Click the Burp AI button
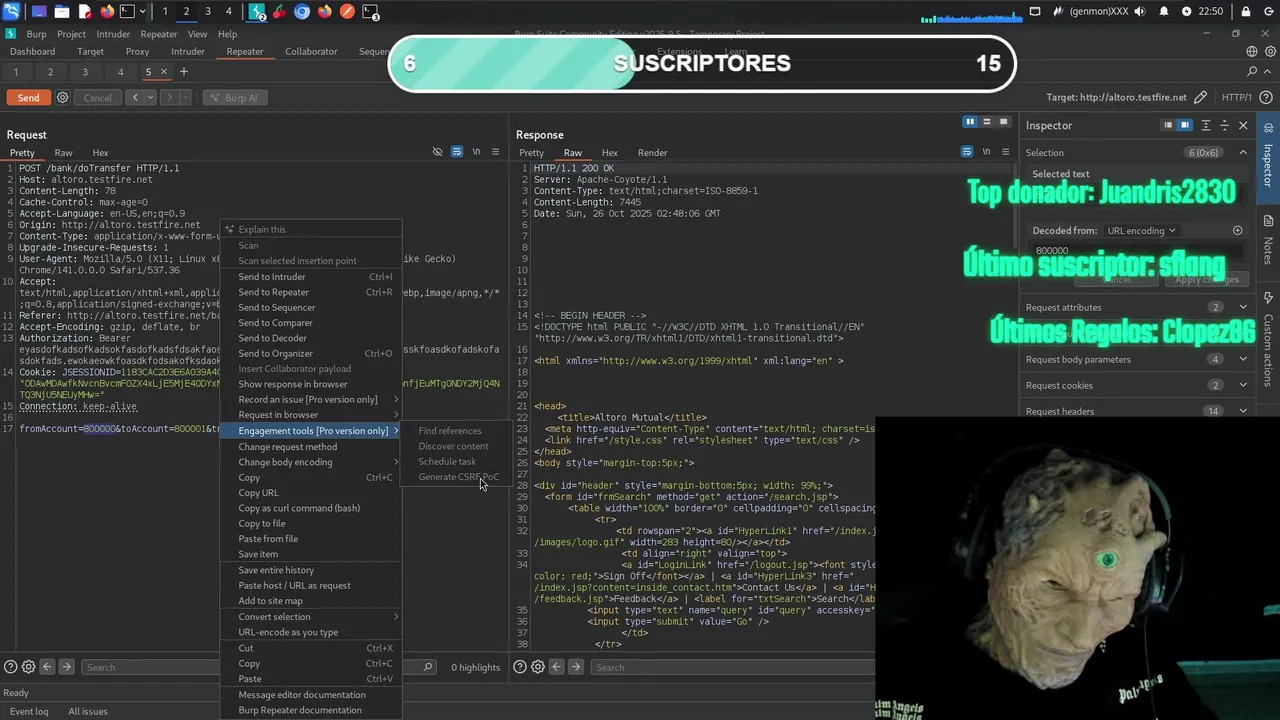The image size is (1280, 720). click(233, 98)
